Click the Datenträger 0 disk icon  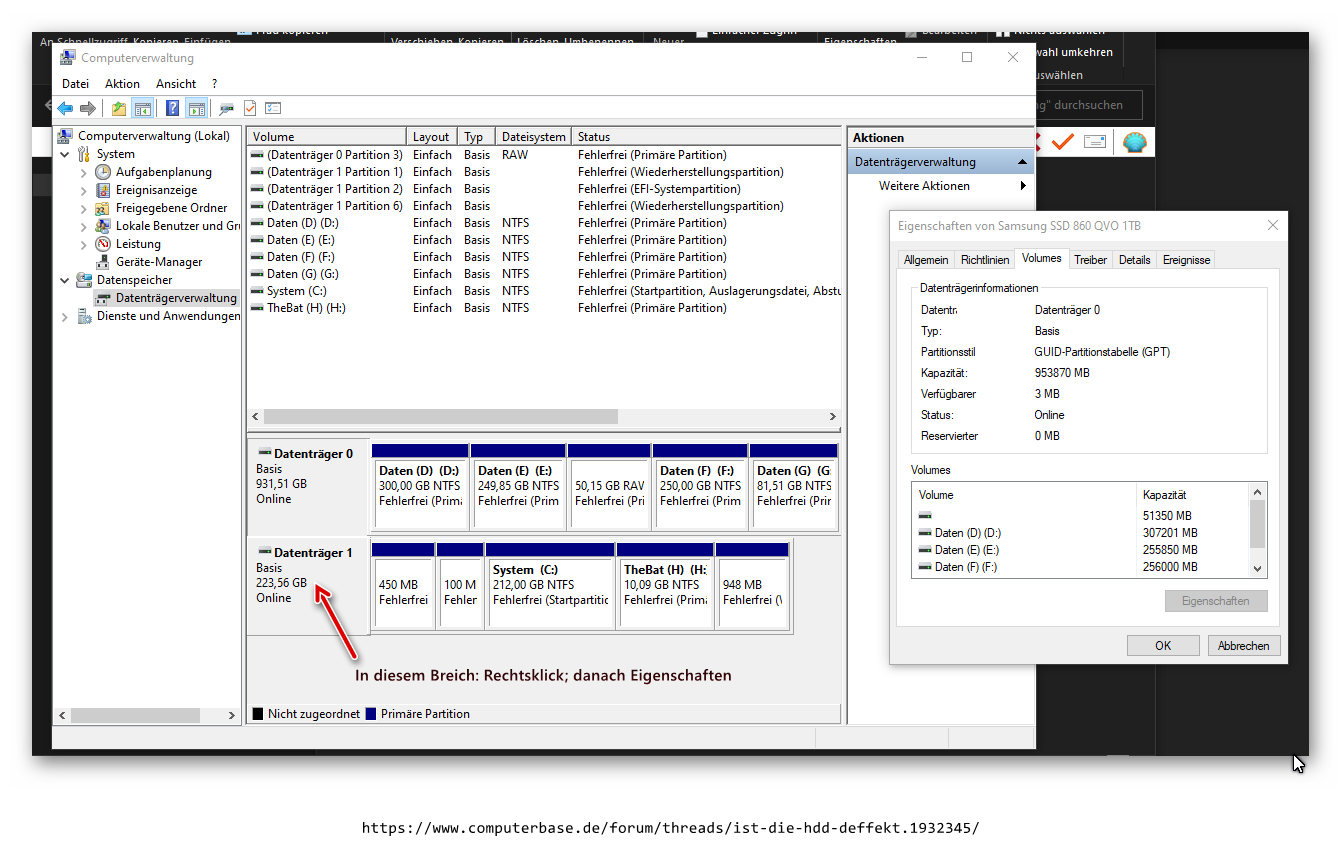click(264, 453)
